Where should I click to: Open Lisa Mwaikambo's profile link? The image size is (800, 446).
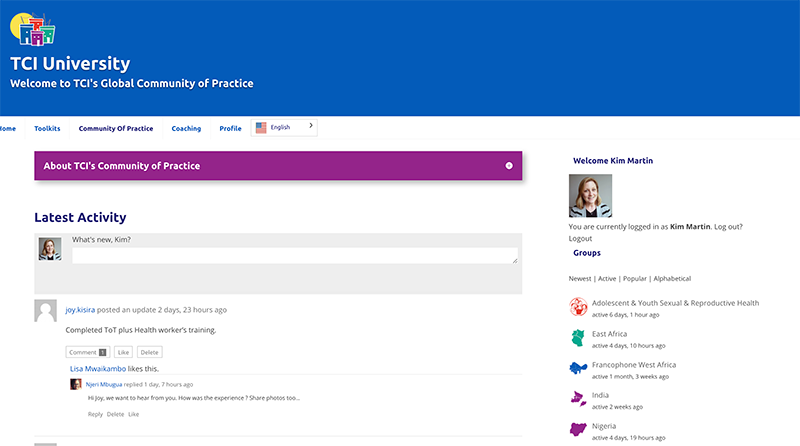(97, 369)
